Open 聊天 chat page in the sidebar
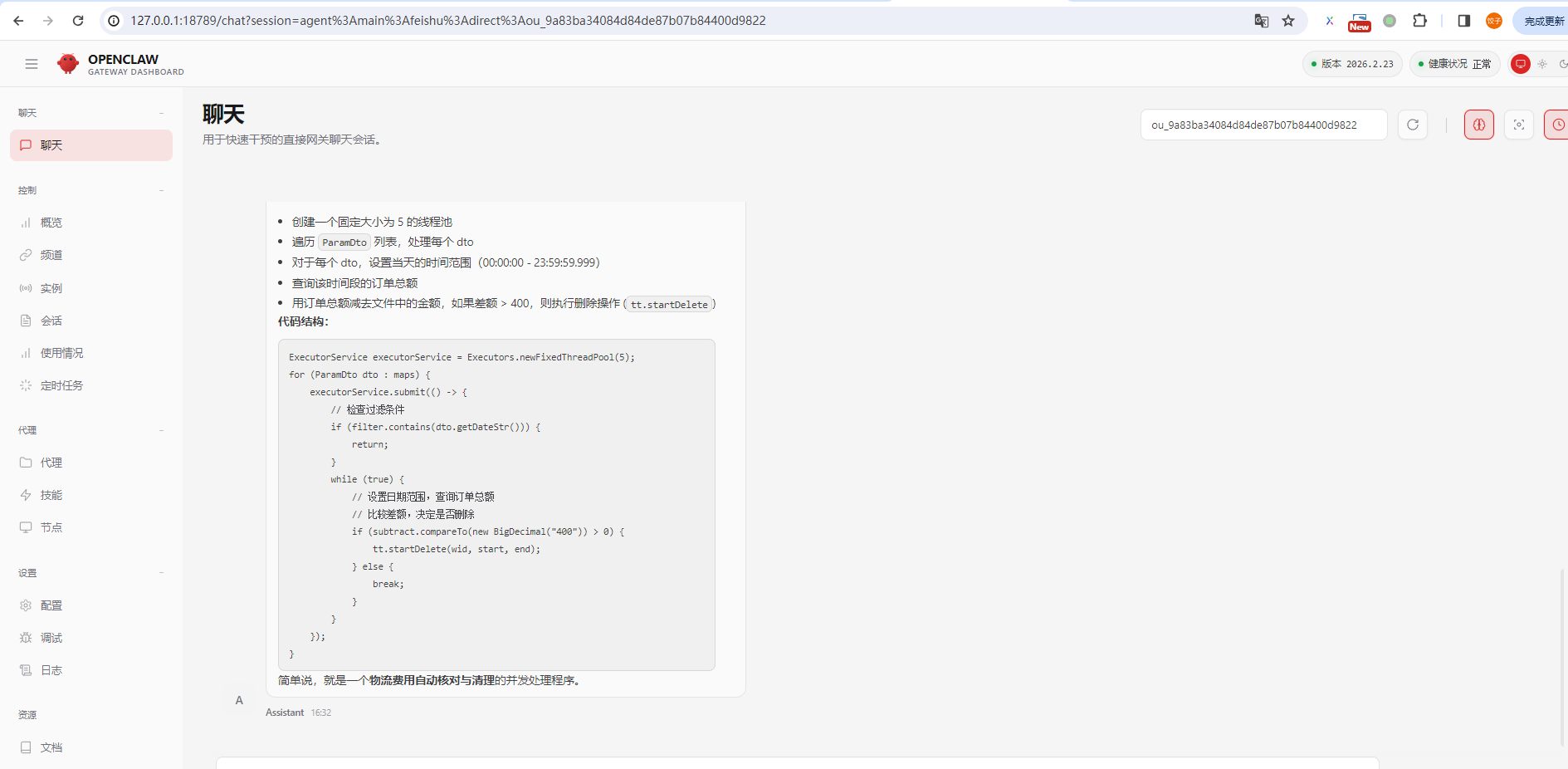This screenshot has width=1568, height=769. [91, 145]
